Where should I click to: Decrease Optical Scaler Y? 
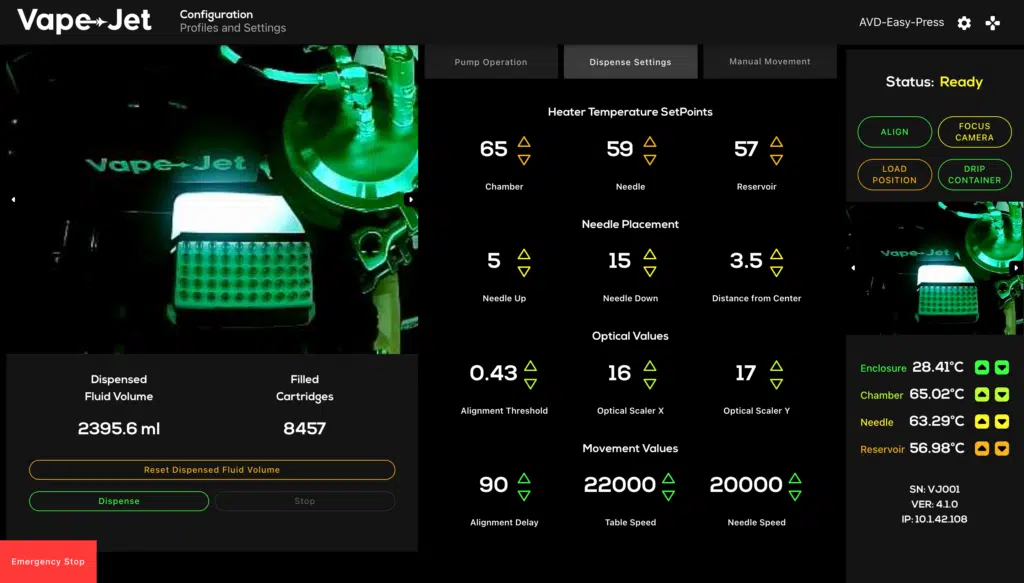[x=776, y=384]
